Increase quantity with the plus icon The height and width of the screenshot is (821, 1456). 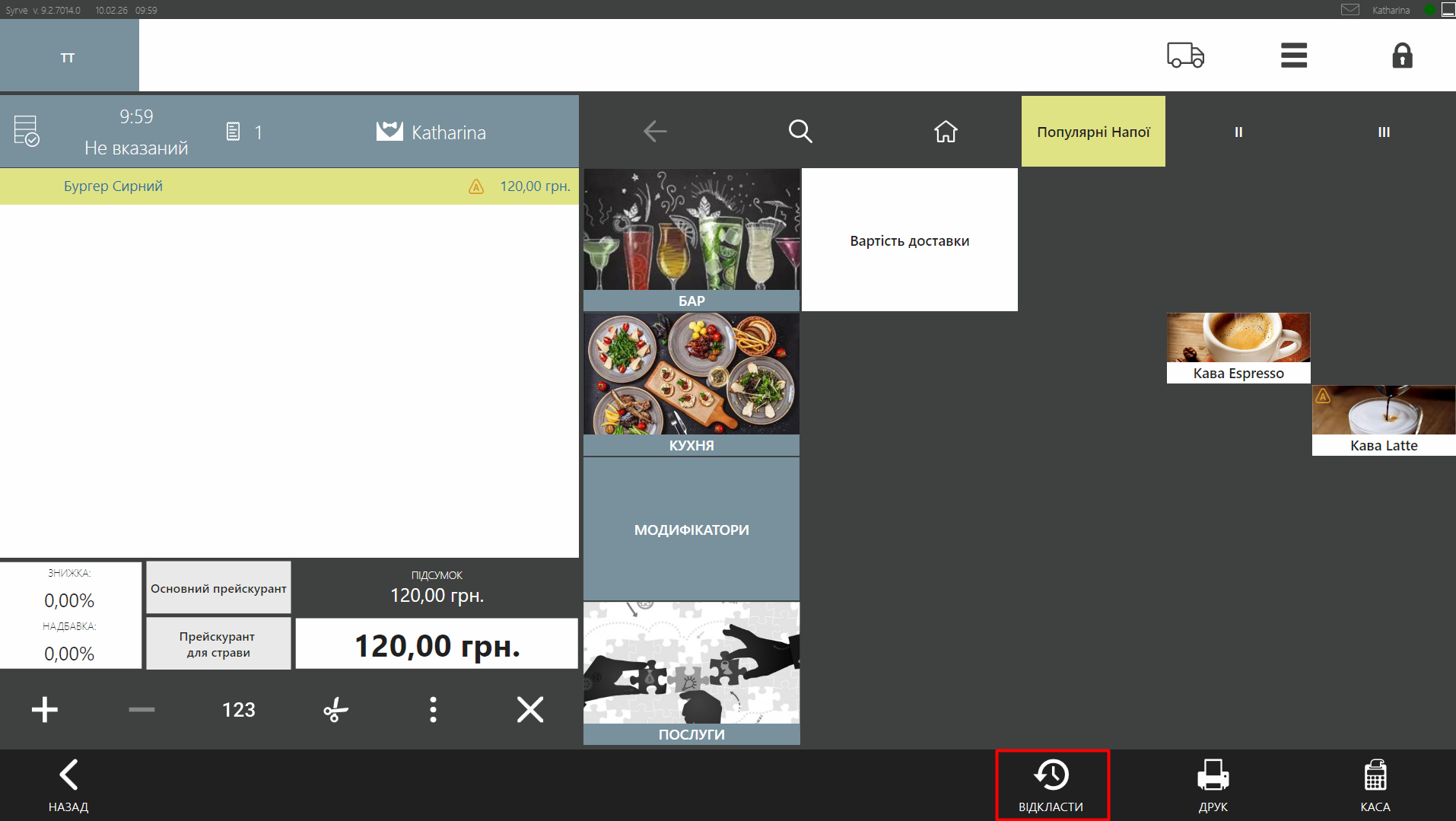[45, 710]
